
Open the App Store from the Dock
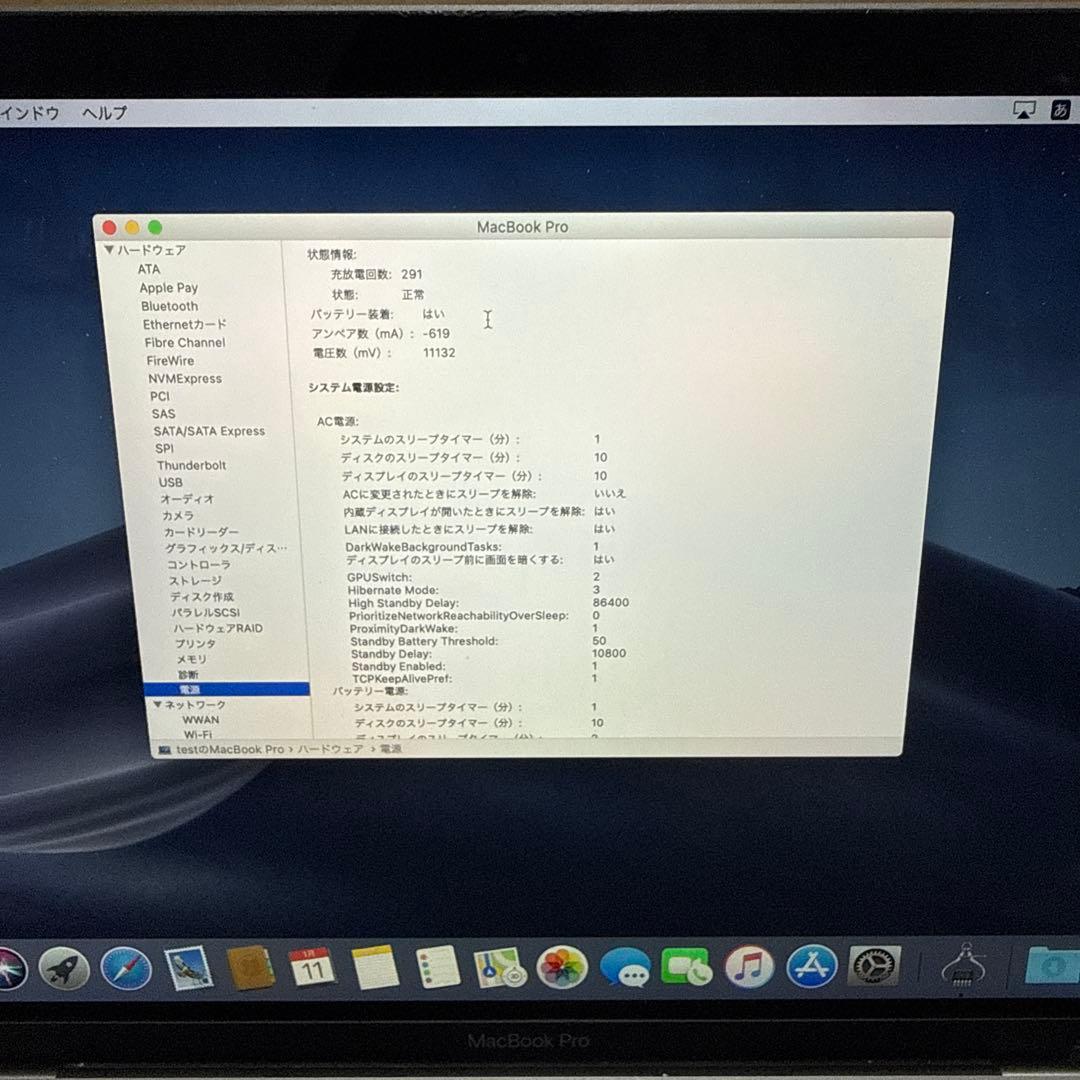(x=811, y=968)
